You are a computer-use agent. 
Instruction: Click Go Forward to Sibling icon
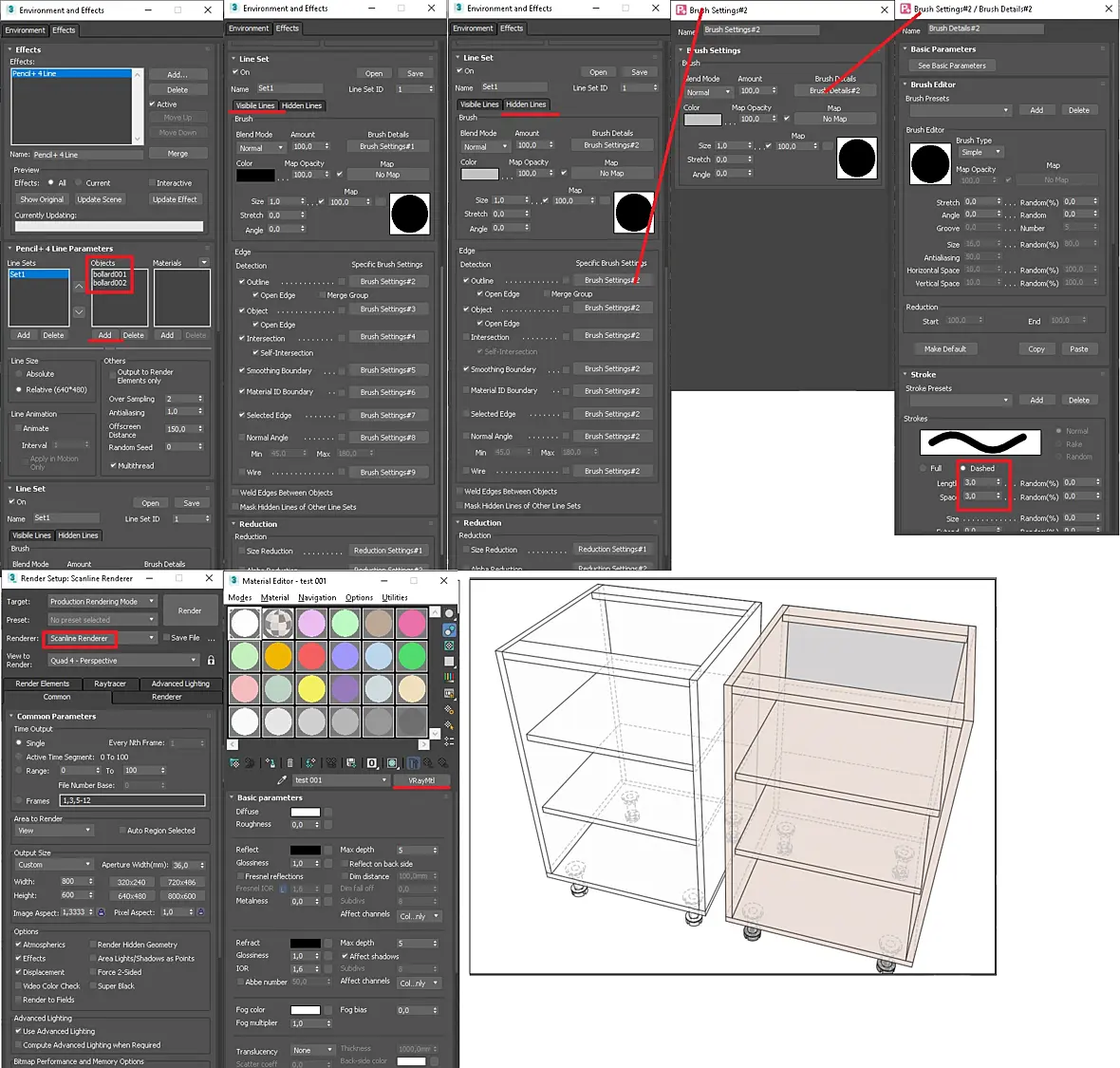point(443,763)
